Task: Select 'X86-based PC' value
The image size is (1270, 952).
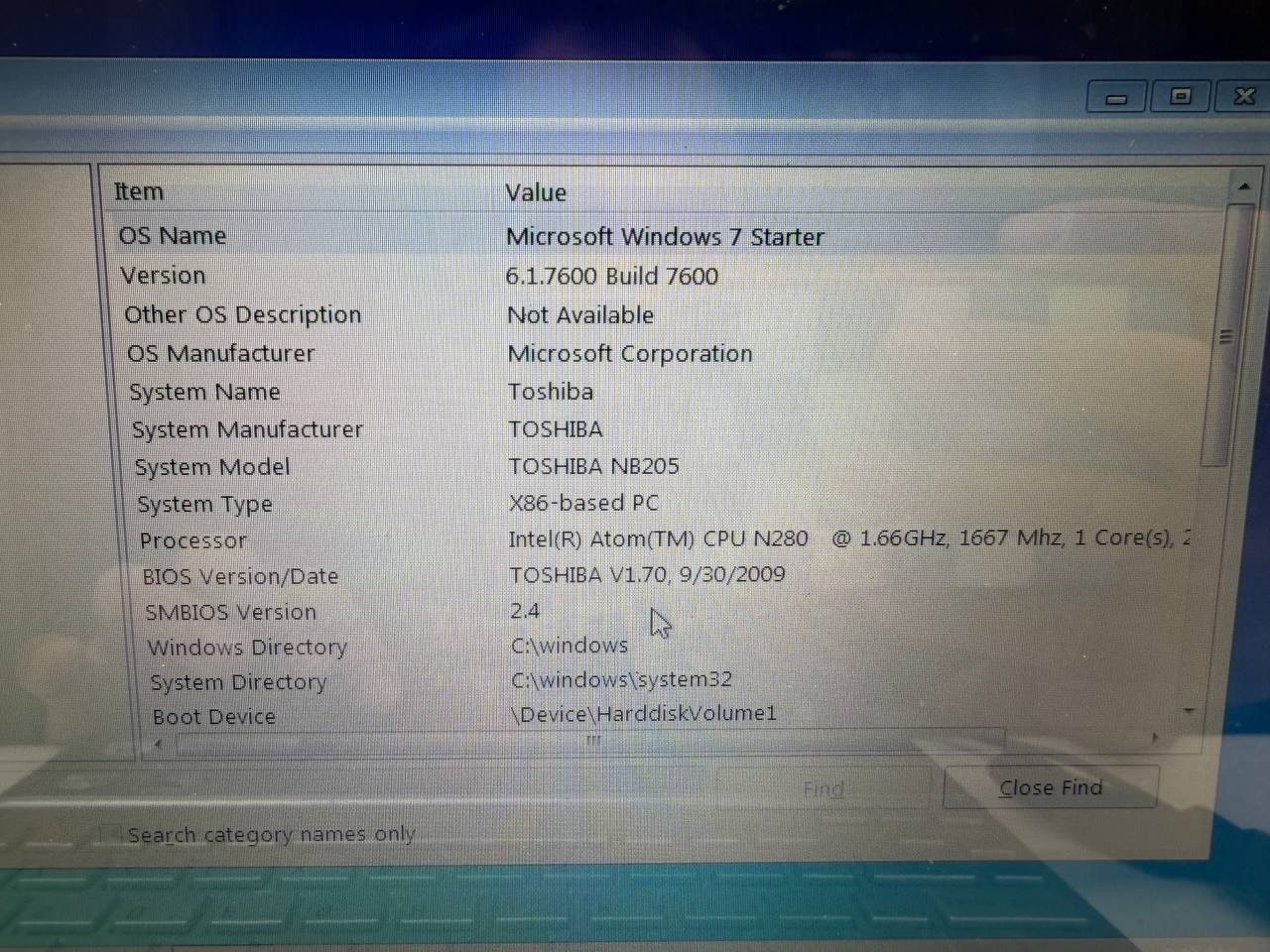Action: (x=583, y=503)
